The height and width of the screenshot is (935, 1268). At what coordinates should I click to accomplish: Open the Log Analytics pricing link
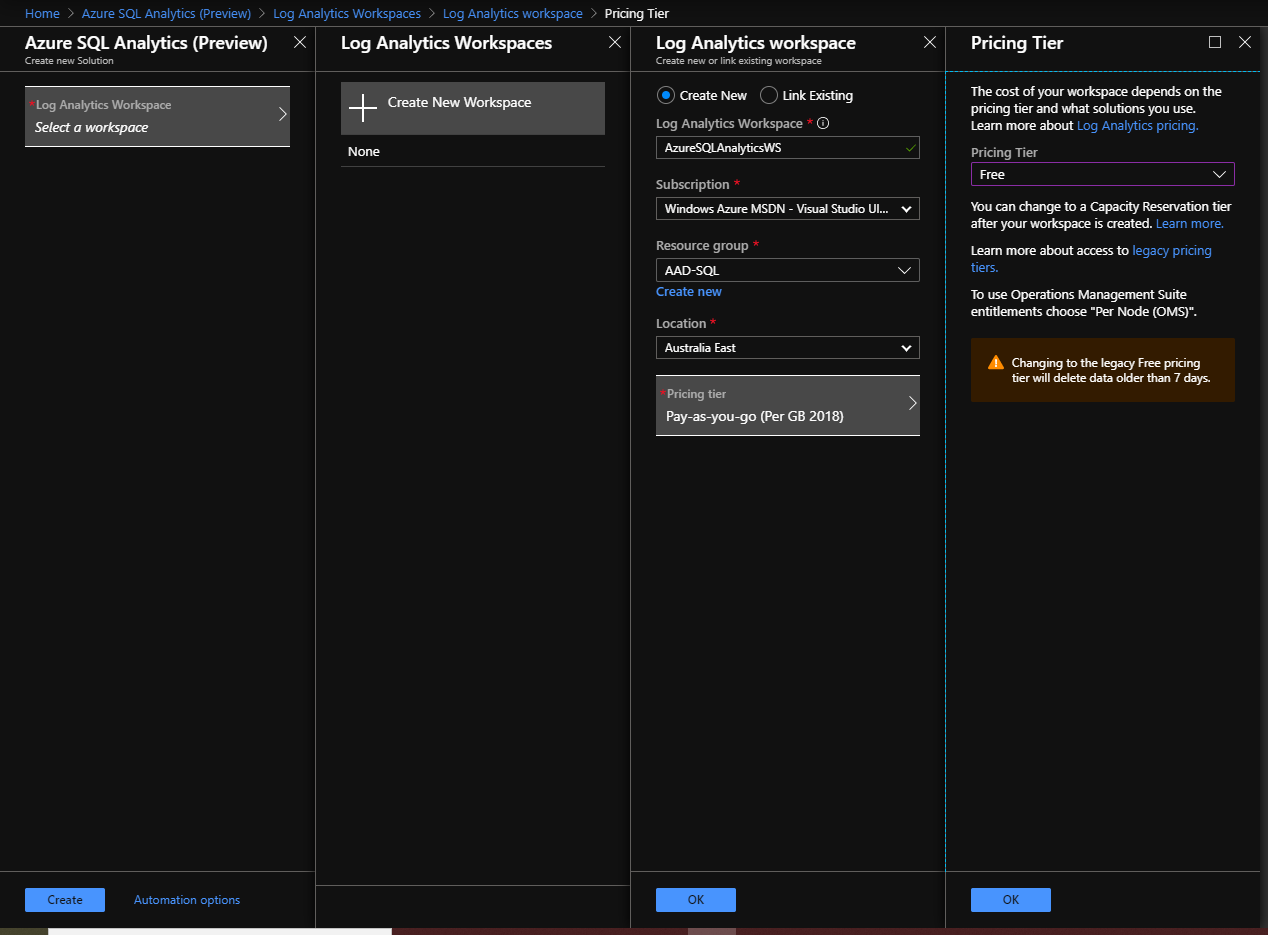(x=1137, y=126)
